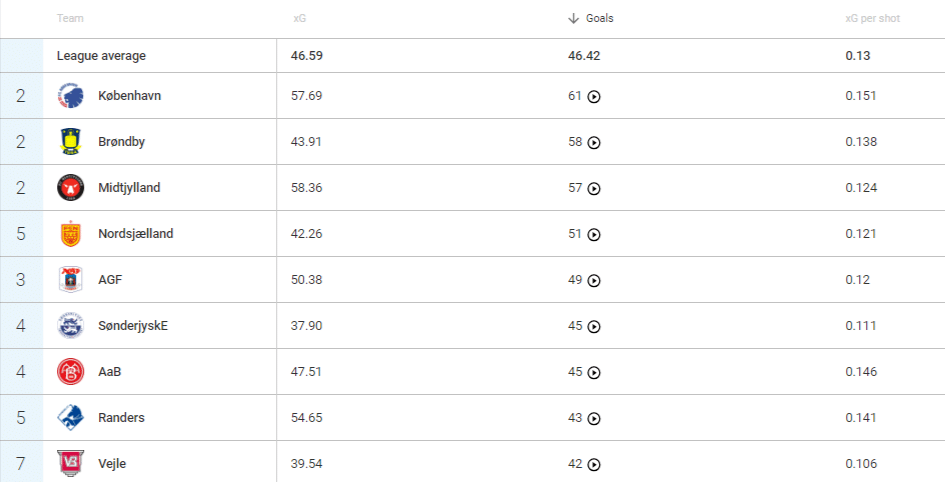Play Vejle's 42 goals video
945x482 pixels.
(x=594, y=464)
